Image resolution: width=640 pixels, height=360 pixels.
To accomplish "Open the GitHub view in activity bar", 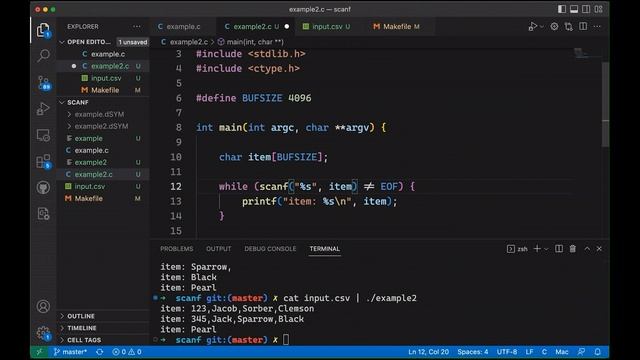I will (43, 188).
